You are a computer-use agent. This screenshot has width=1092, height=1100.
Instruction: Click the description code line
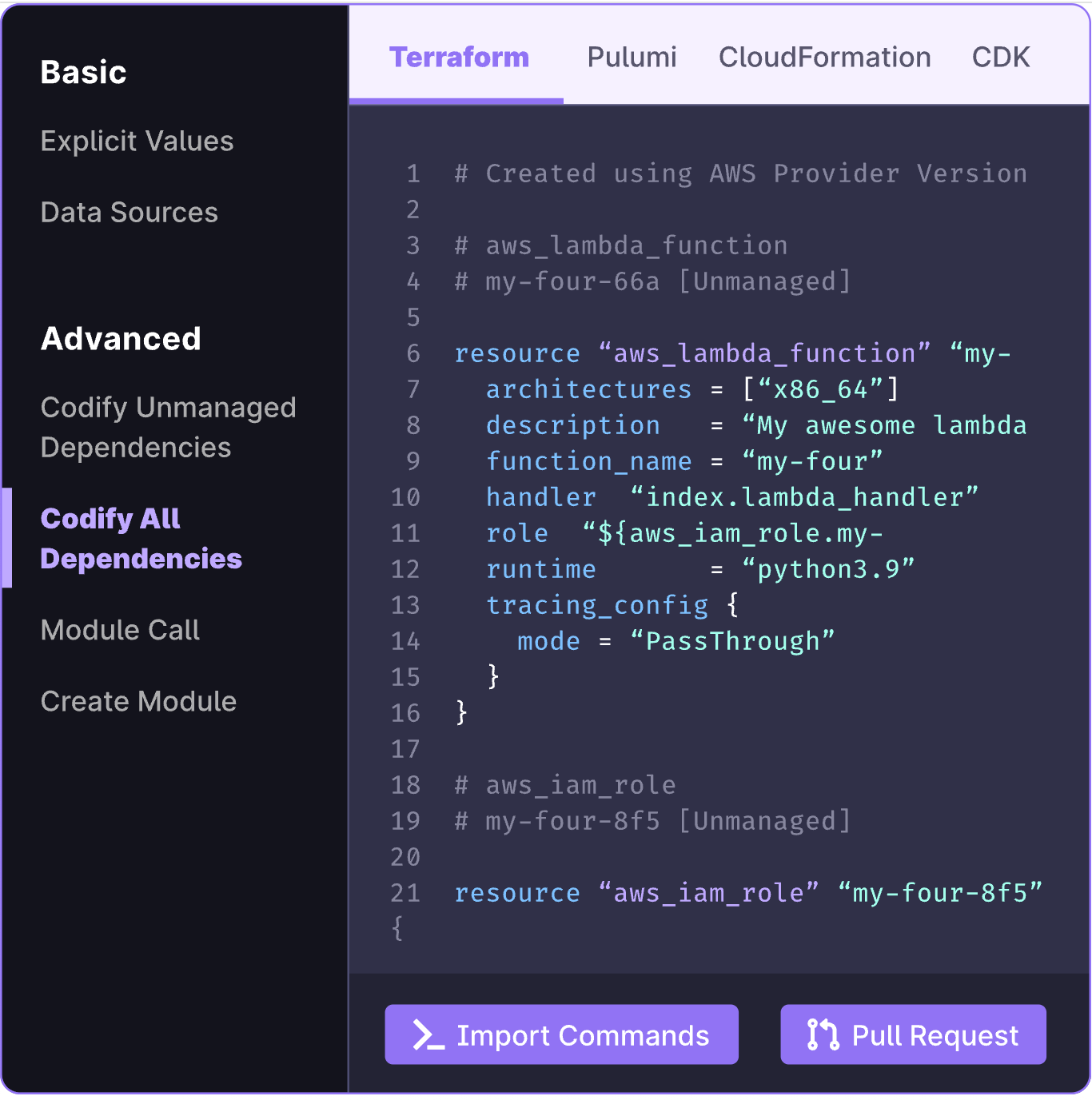pos(756,425)
